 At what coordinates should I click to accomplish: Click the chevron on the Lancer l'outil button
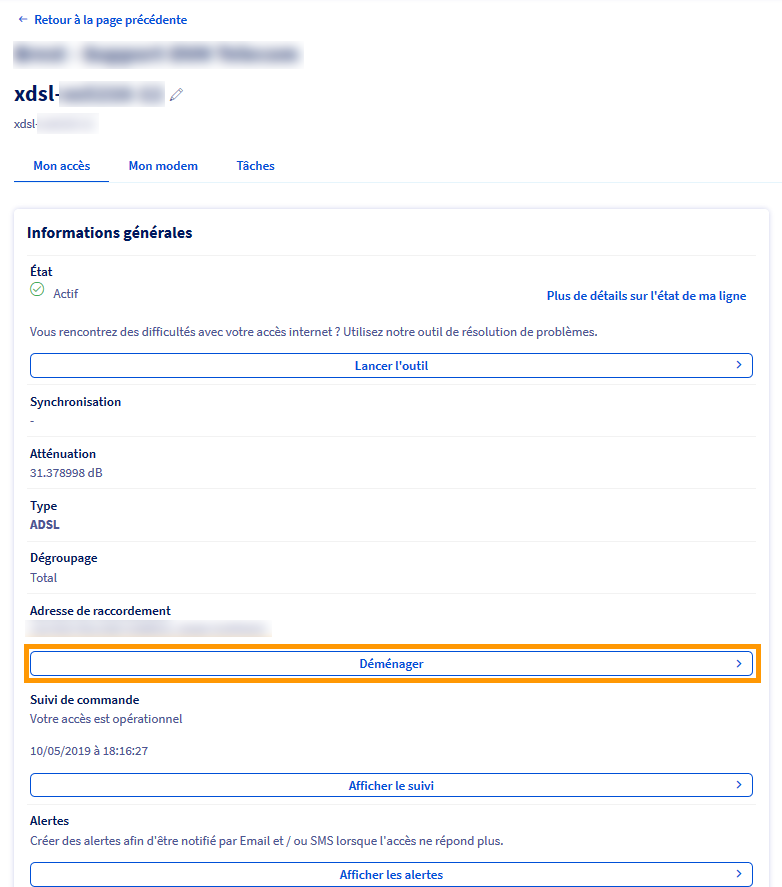point(738,365)
